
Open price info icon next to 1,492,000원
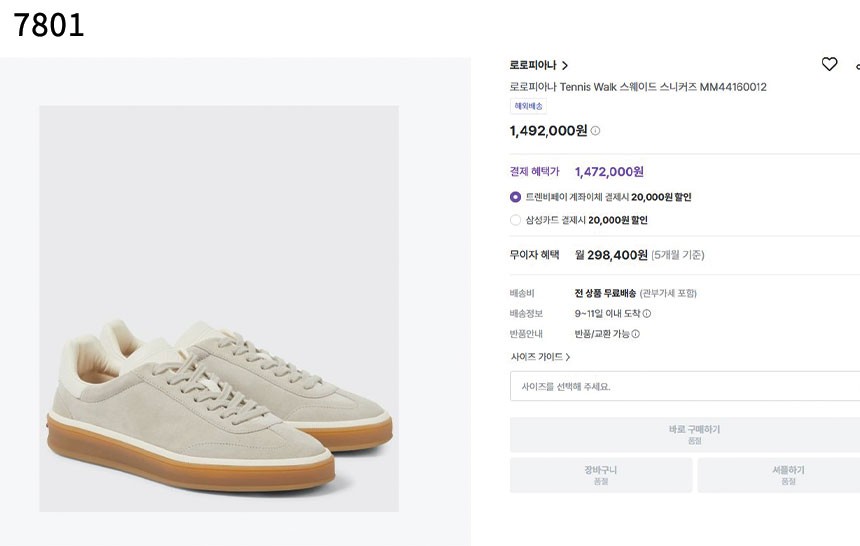(x=595, y=131)
